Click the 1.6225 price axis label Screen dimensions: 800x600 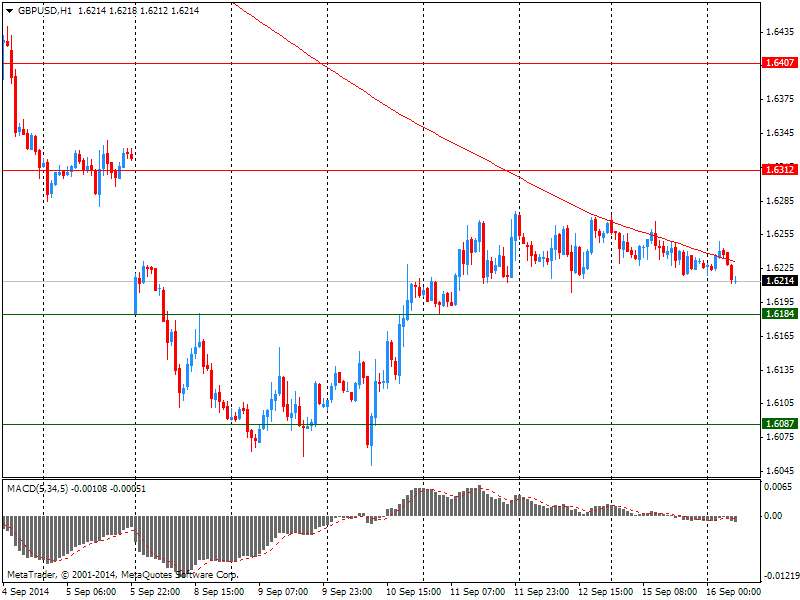coord(781,268)
